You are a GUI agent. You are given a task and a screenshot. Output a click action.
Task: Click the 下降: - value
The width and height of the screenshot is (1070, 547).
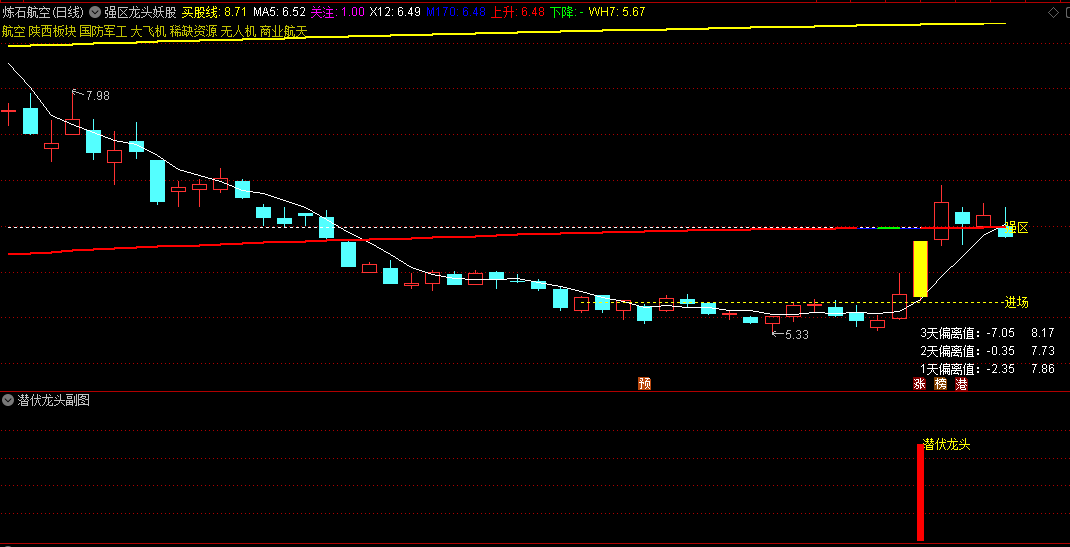[x=566, y=12]
